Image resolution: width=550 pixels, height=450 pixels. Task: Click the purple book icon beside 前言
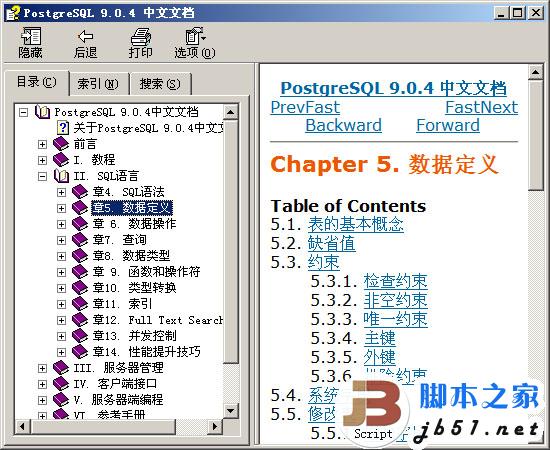pyautogui.click(x=61, y=144)
